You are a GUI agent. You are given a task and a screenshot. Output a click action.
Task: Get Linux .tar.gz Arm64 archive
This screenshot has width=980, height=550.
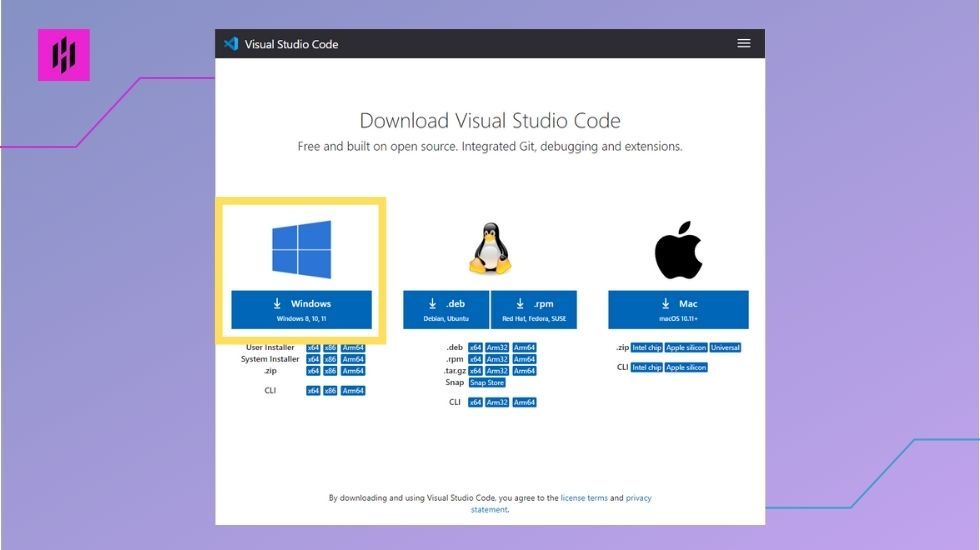(x=524, y=371)
